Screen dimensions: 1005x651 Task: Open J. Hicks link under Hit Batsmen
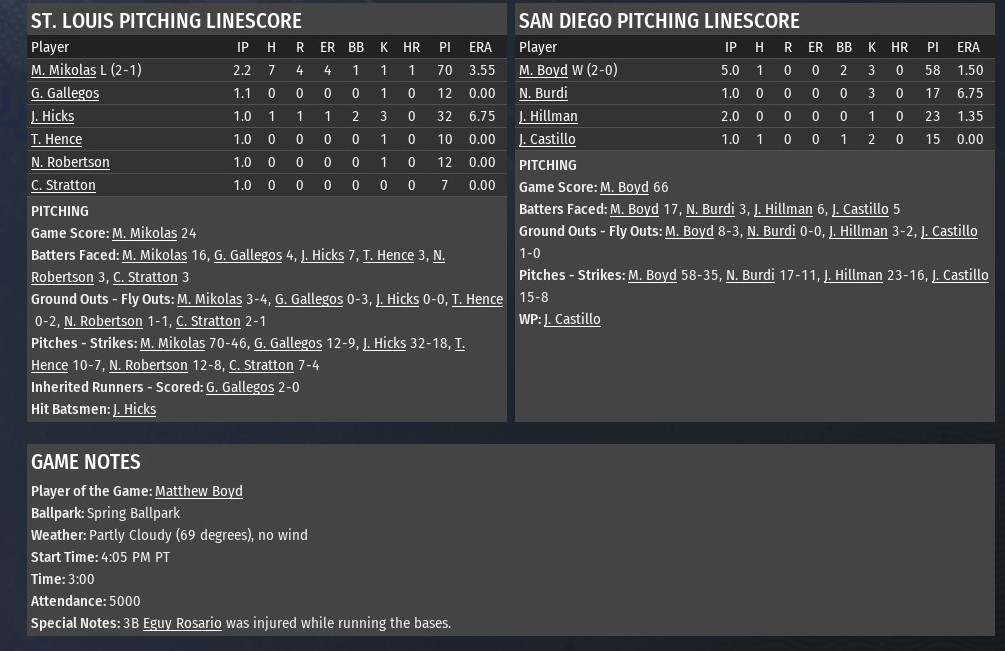point(134,409)
